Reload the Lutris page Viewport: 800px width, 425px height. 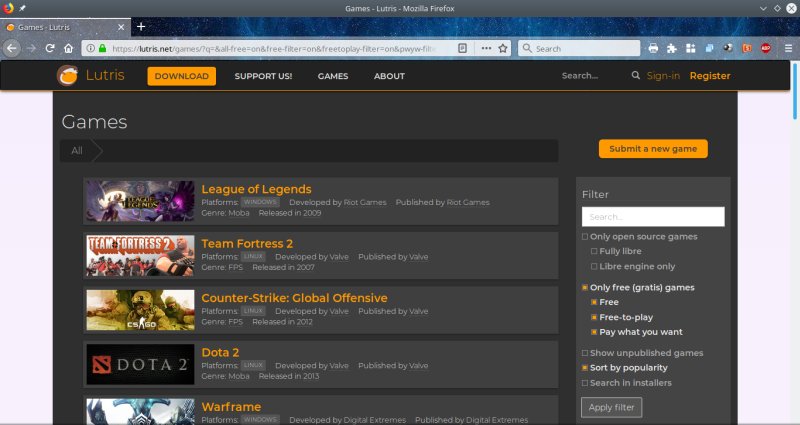[49, 48]
